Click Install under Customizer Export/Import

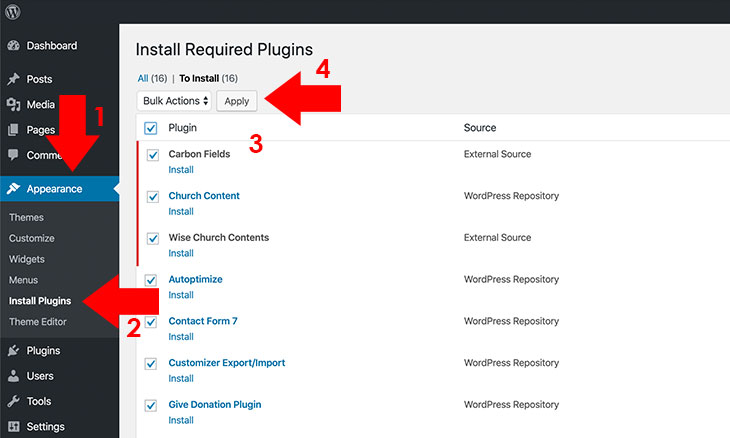coord(181,379)
